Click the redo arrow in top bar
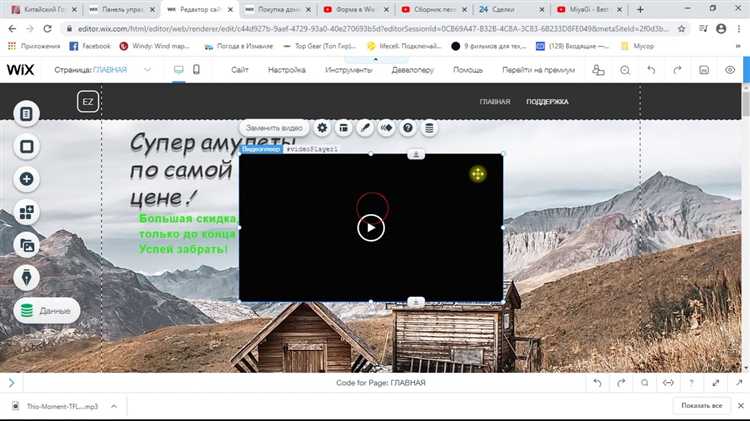The image size is (750, 421). (677, 70)
